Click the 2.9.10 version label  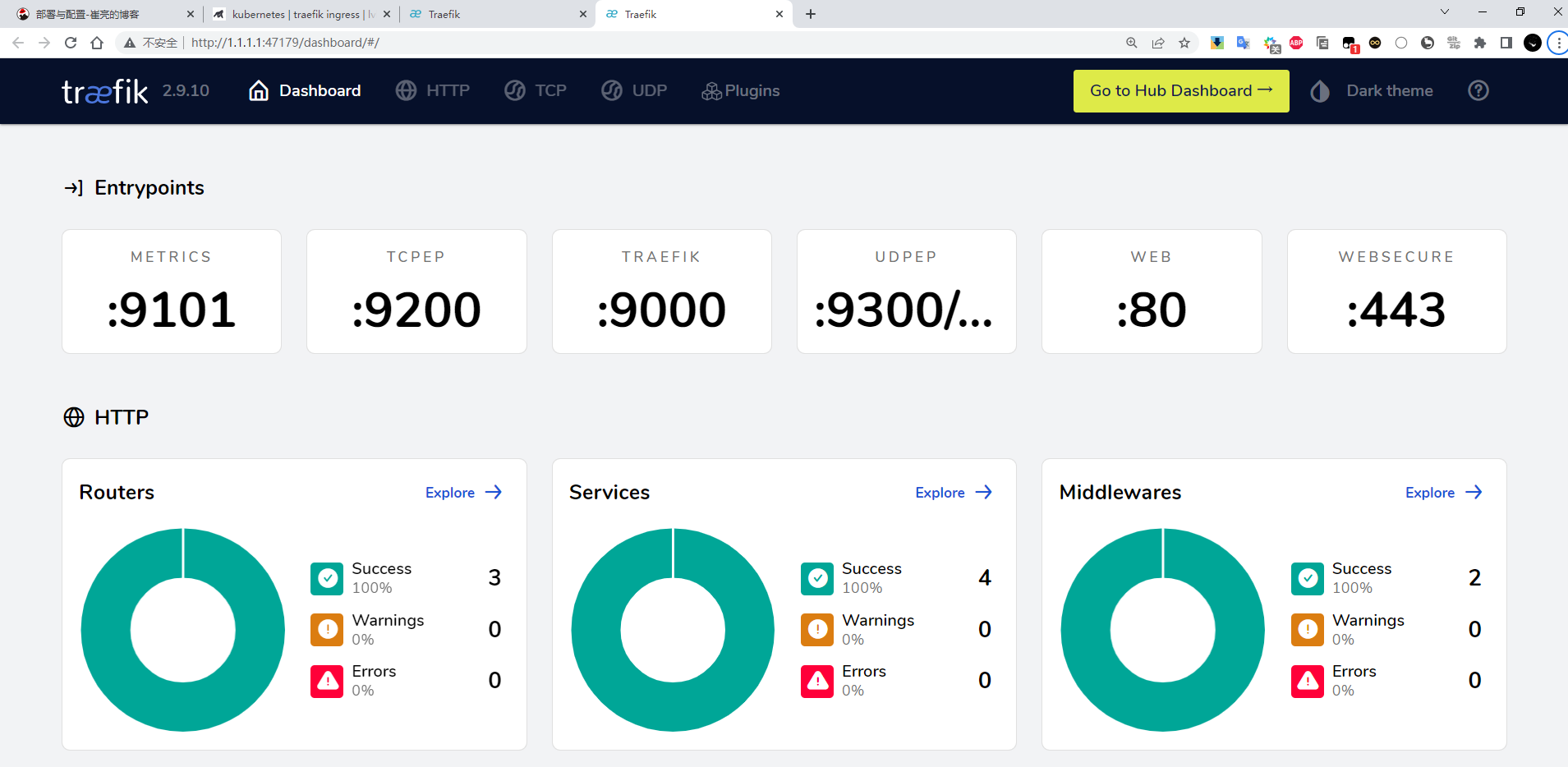pos(186,90)
